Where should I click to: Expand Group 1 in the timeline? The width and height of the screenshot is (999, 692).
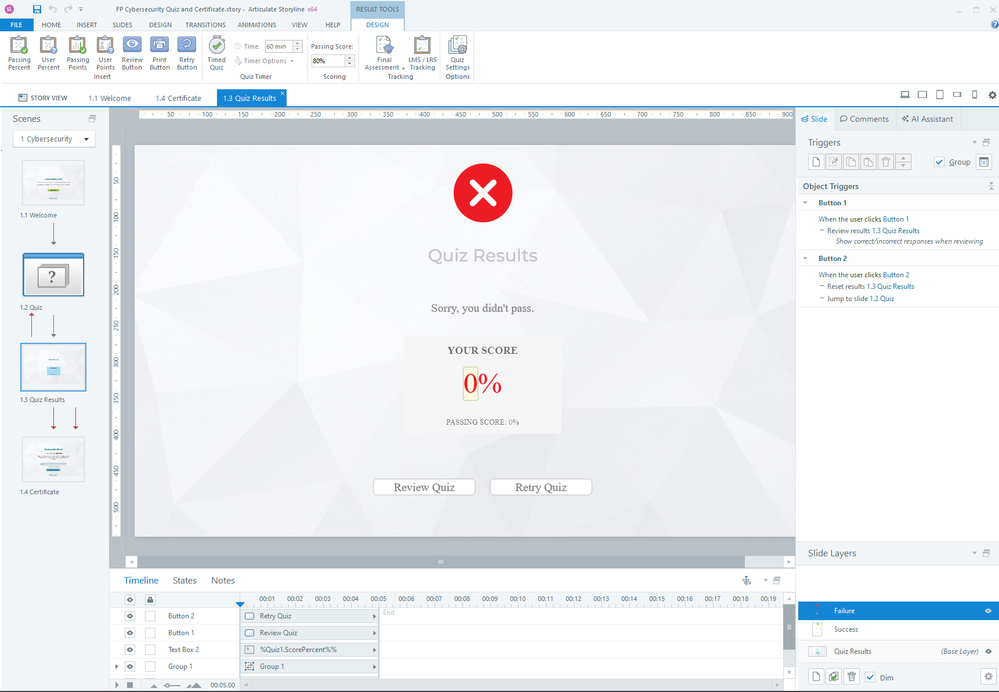(x=117, y=666)
